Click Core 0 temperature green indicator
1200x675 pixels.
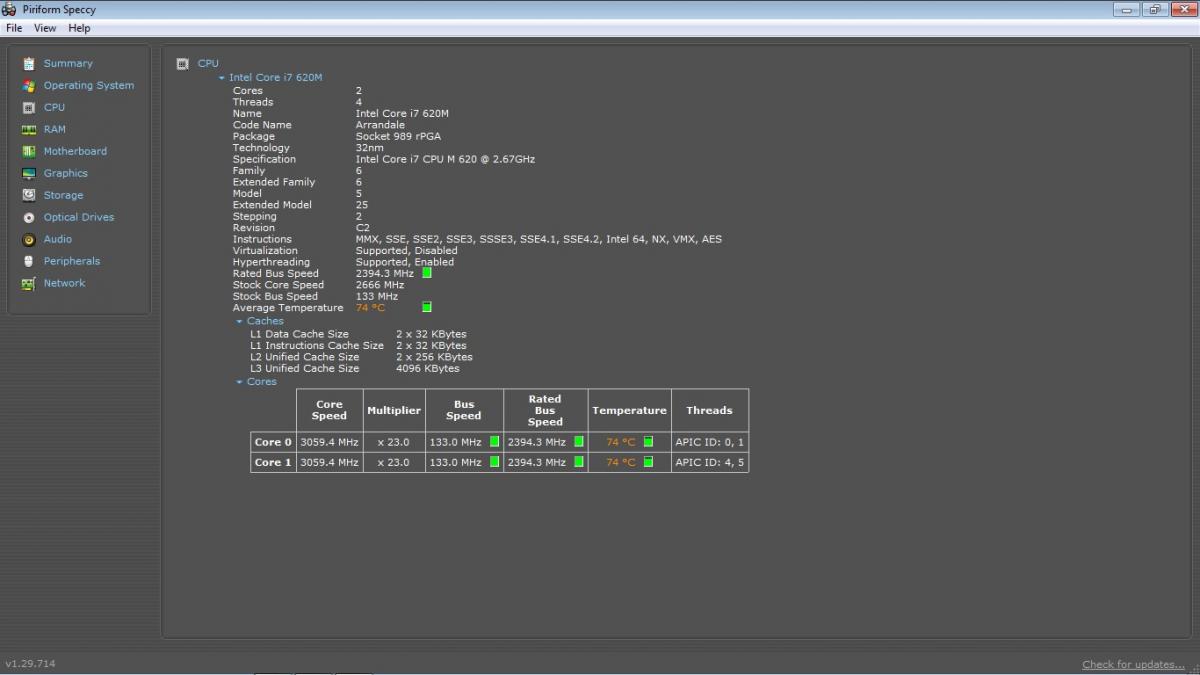(648, 441)
